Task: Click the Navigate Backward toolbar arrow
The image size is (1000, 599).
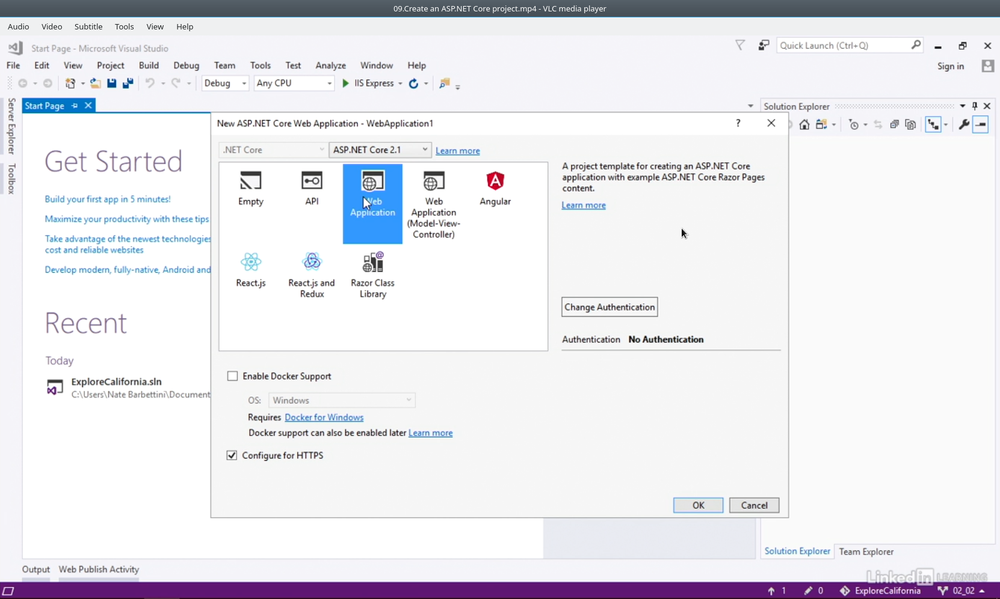Action: point(23,84)
